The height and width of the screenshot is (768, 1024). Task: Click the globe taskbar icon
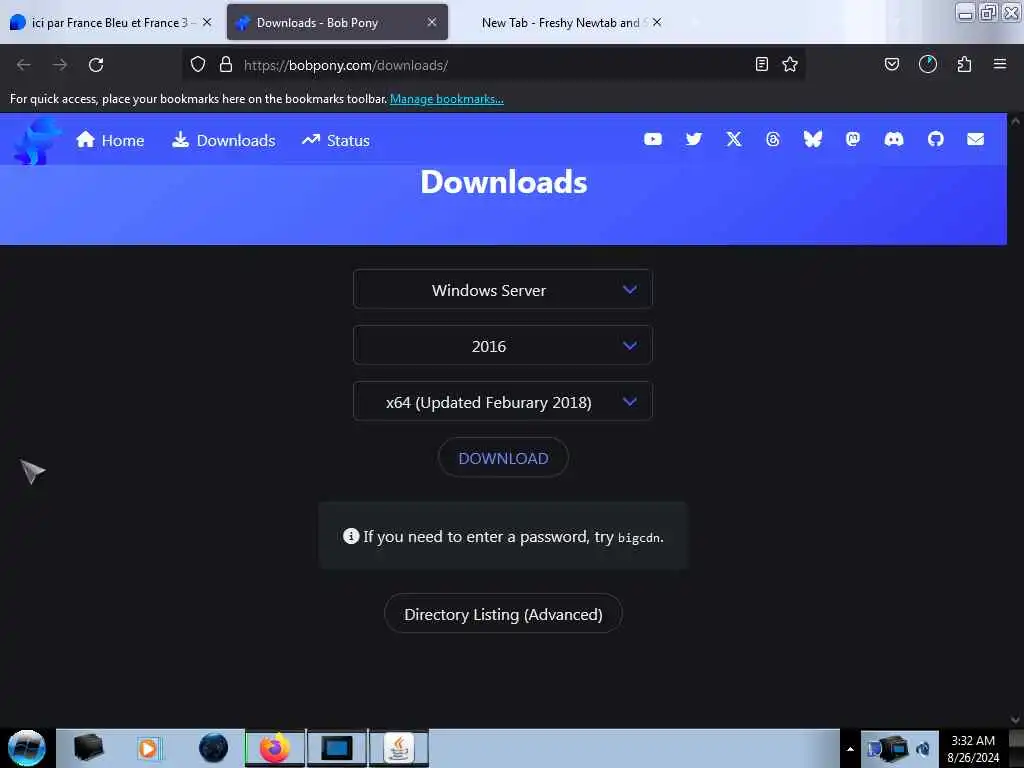[213, 748]
